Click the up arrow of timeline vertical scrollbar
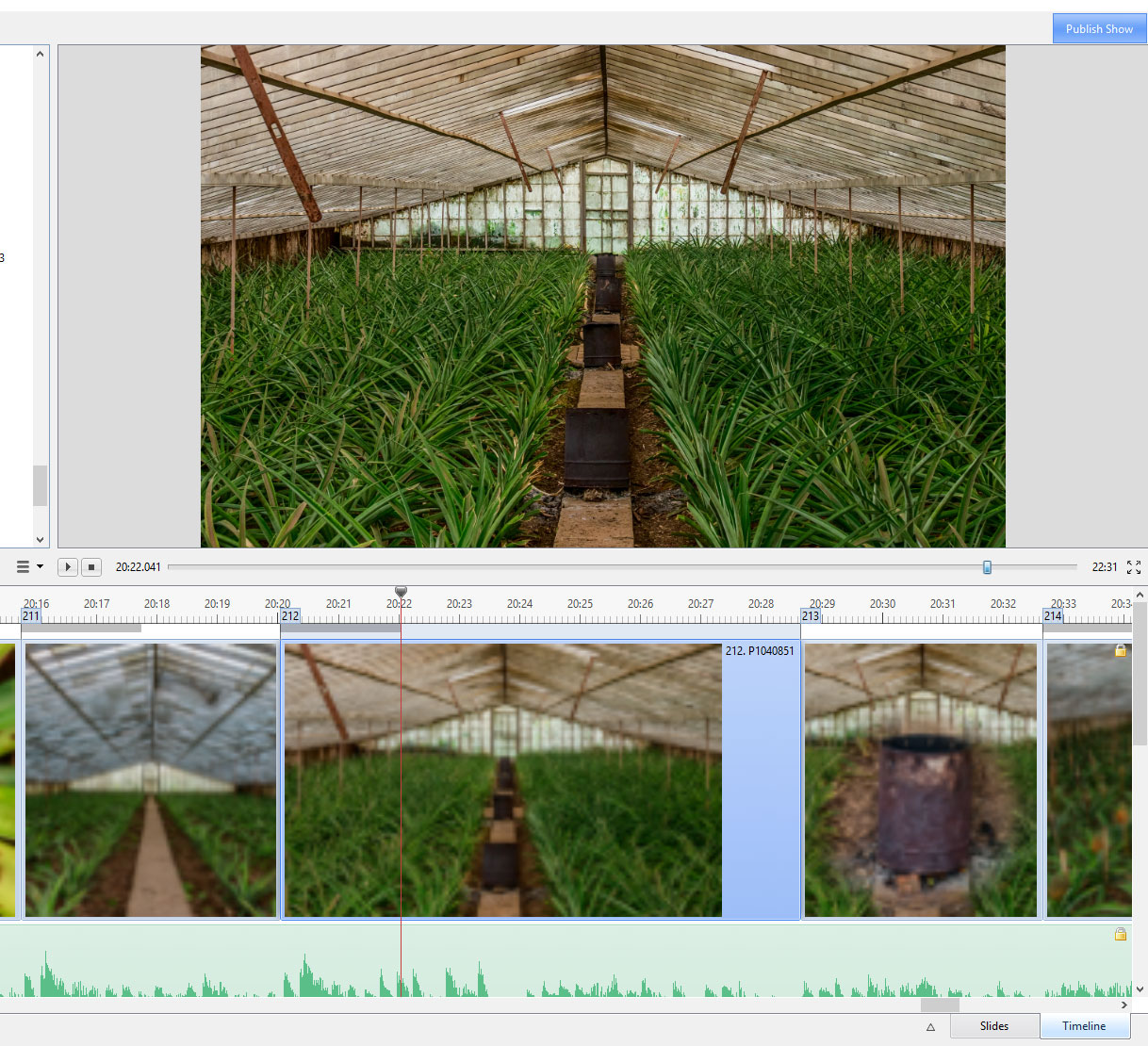1148x1046 pixels. pyautogui.click(x=1140, y=596)
